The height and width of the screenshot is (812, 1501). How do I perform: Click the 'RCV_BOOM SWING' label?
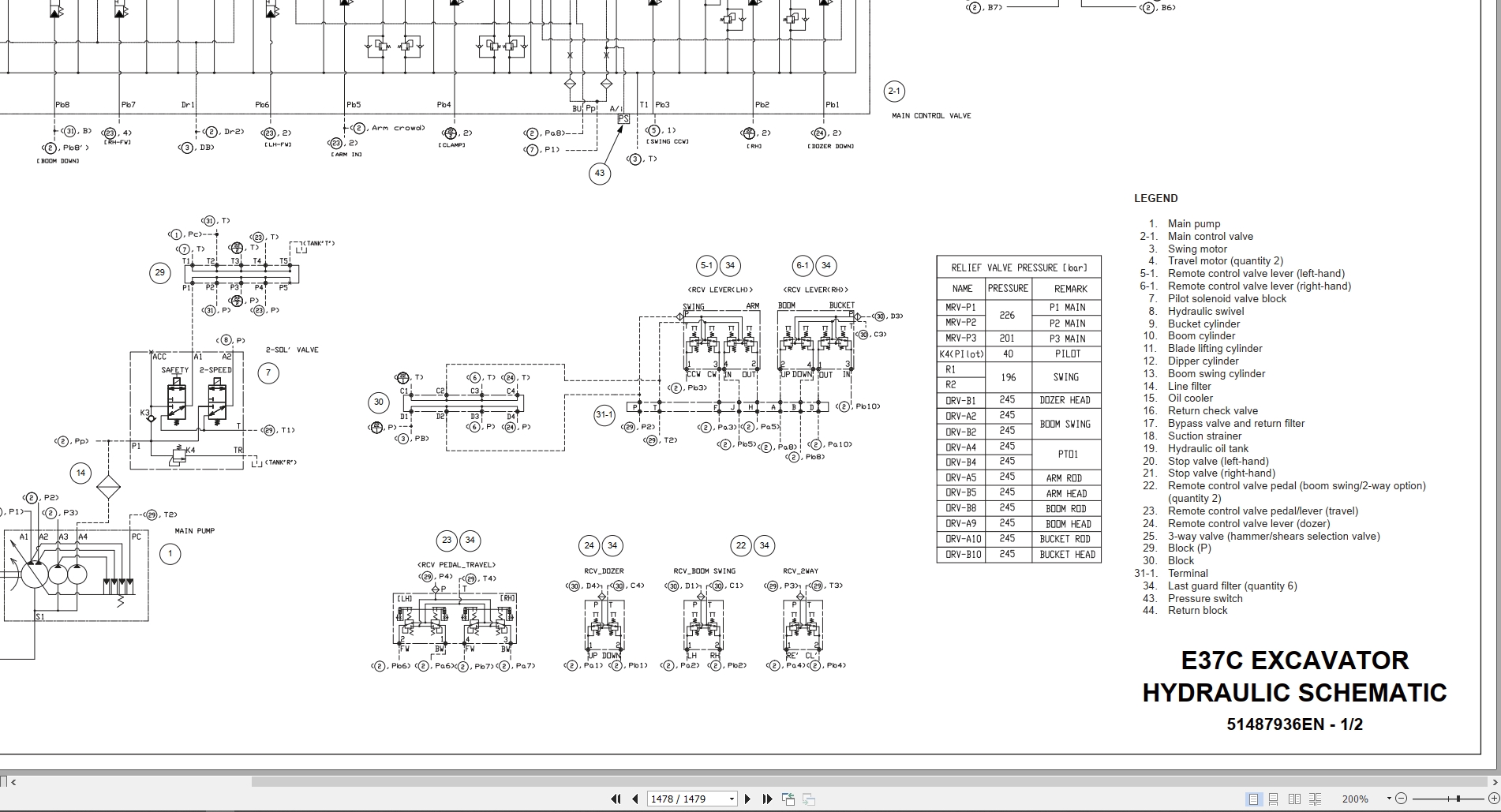point(704,571)
